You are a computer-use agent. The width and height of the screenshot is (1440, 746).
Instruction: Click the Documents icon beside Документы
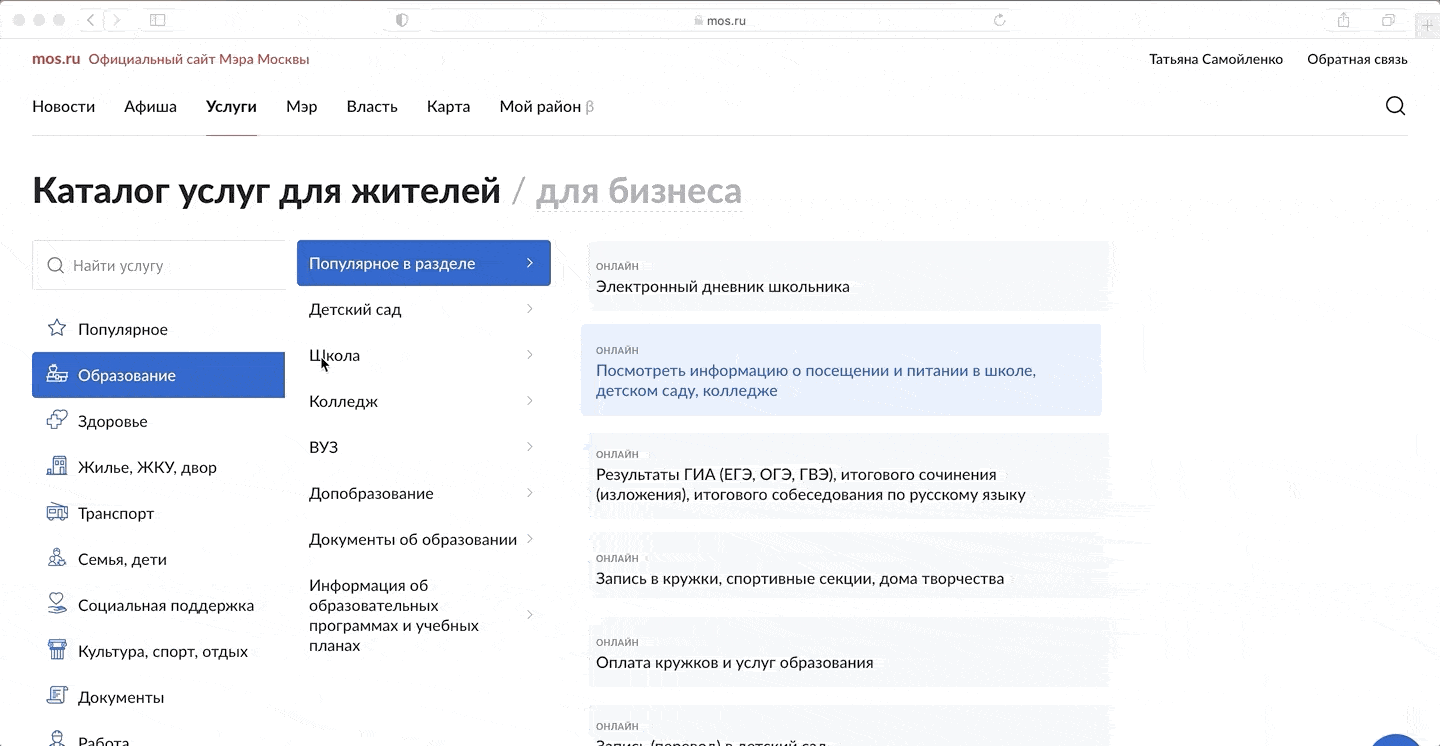pyautogui.click(x=57, y=697)
